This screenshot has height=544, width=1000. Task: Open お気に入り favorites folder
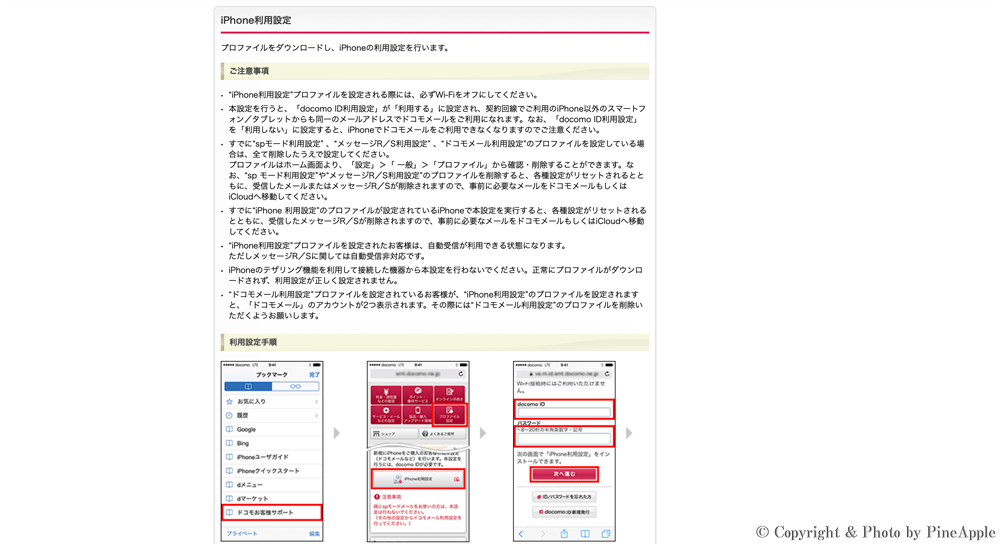[x=252, y=401]
